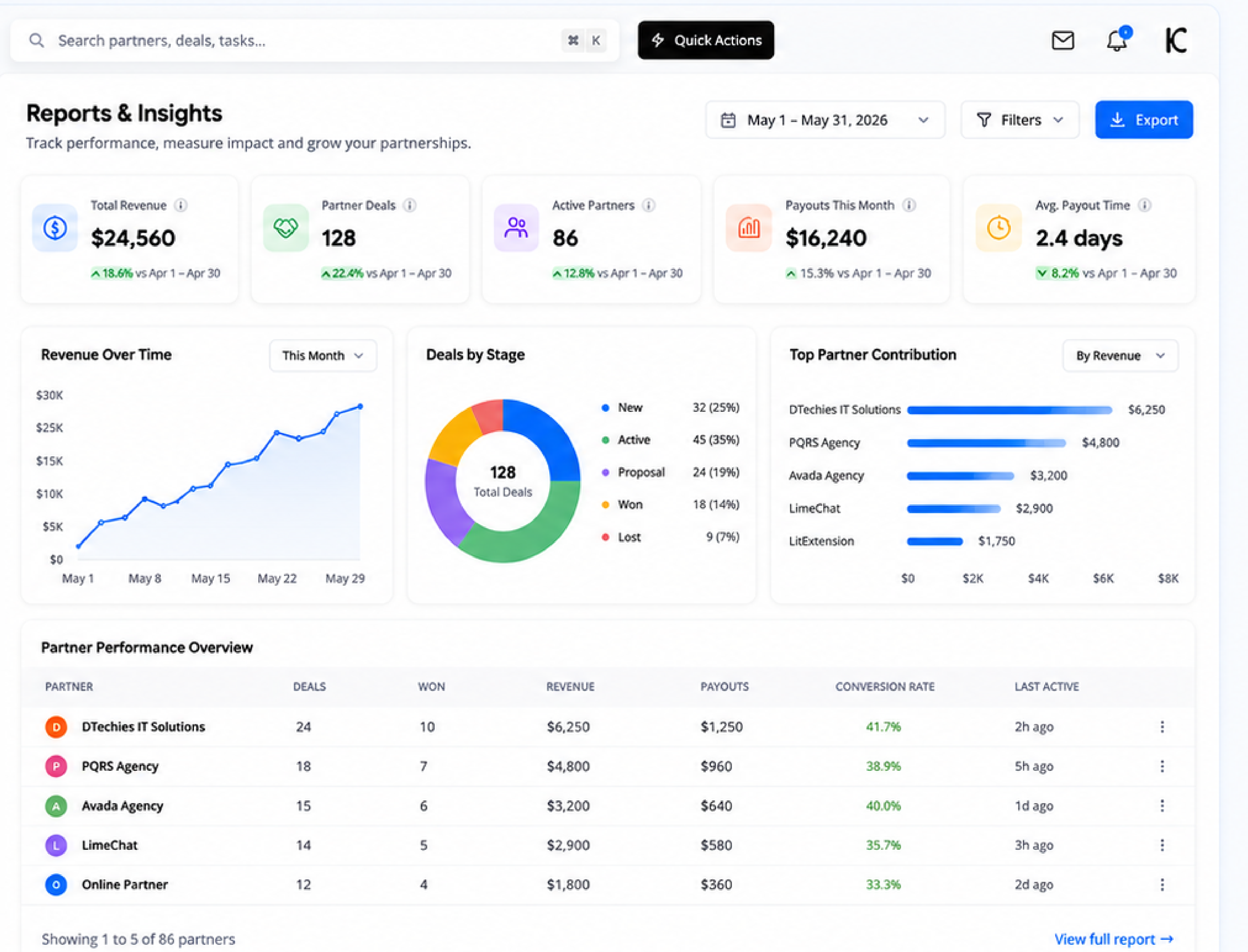Click the 2.4 days payout time value
The width and height of the screenshot is (1248, 952).
[1079, 238]
